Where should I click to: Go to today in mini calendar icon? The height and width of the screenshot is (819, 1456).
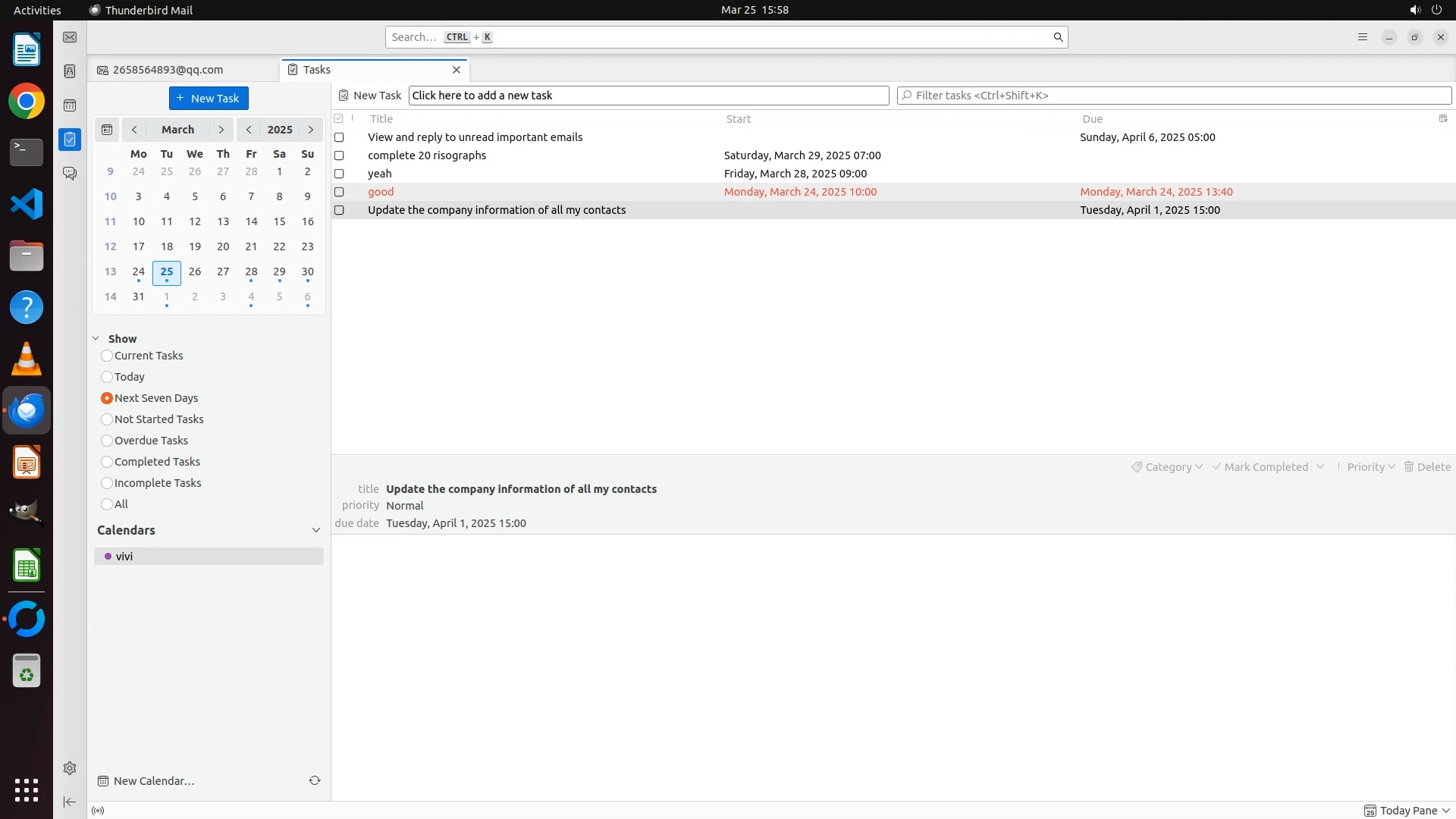[x=107, y=130]
